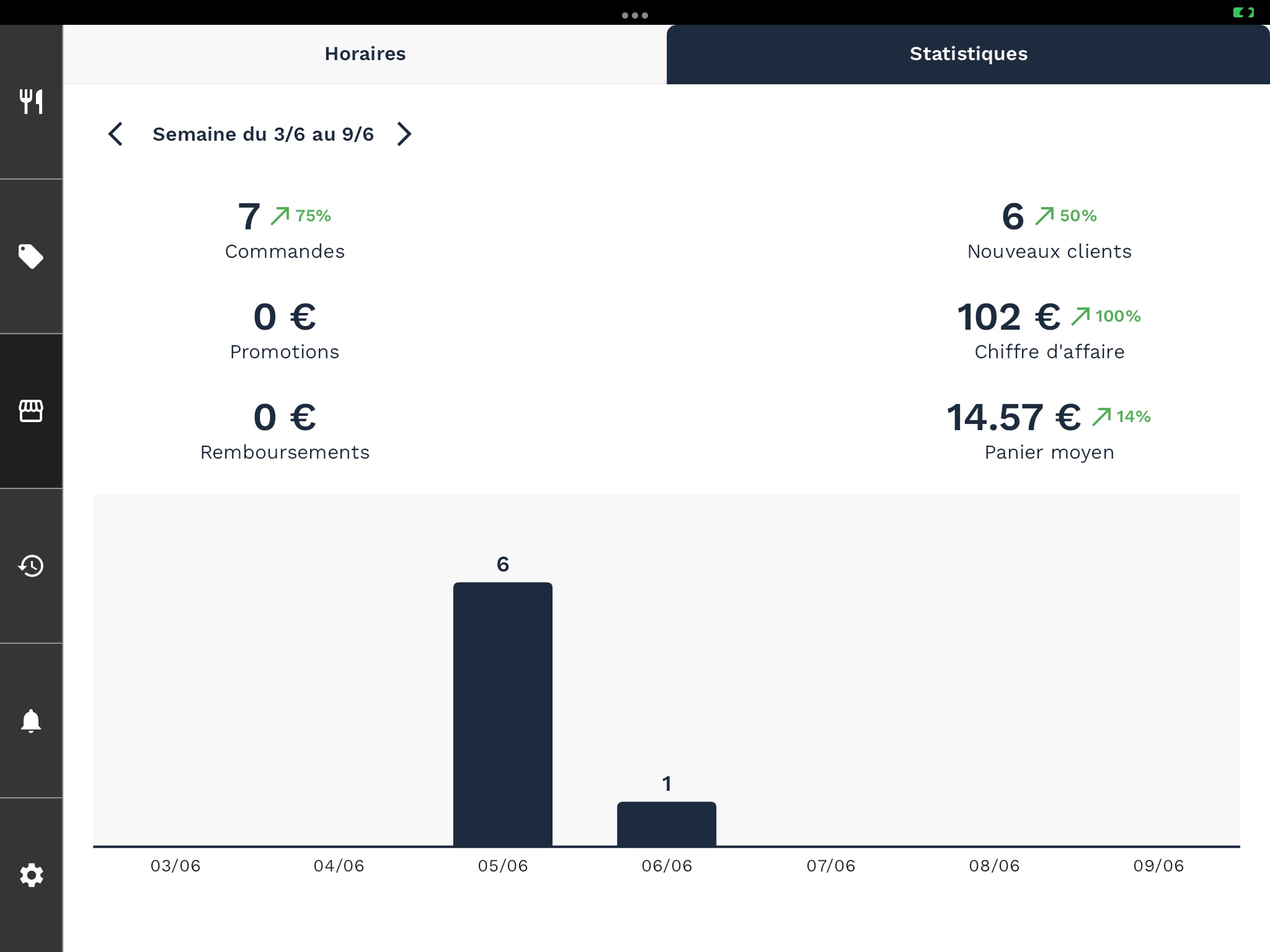Select the store icon in sidebar
This screenshot has height=952, width=1270.
point(31,411)
